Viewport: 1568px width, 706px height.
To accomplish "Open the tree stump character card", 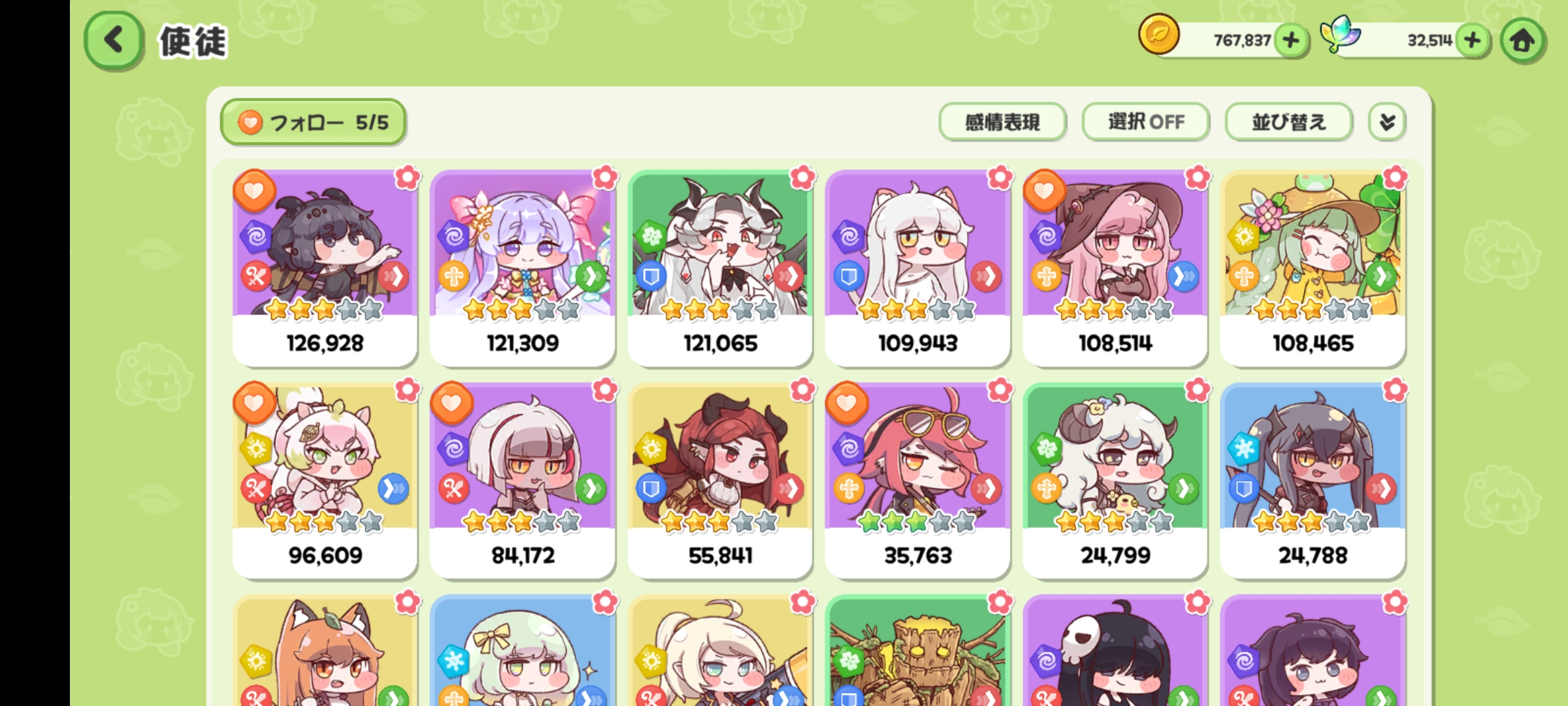I will [x=917, y=650].
